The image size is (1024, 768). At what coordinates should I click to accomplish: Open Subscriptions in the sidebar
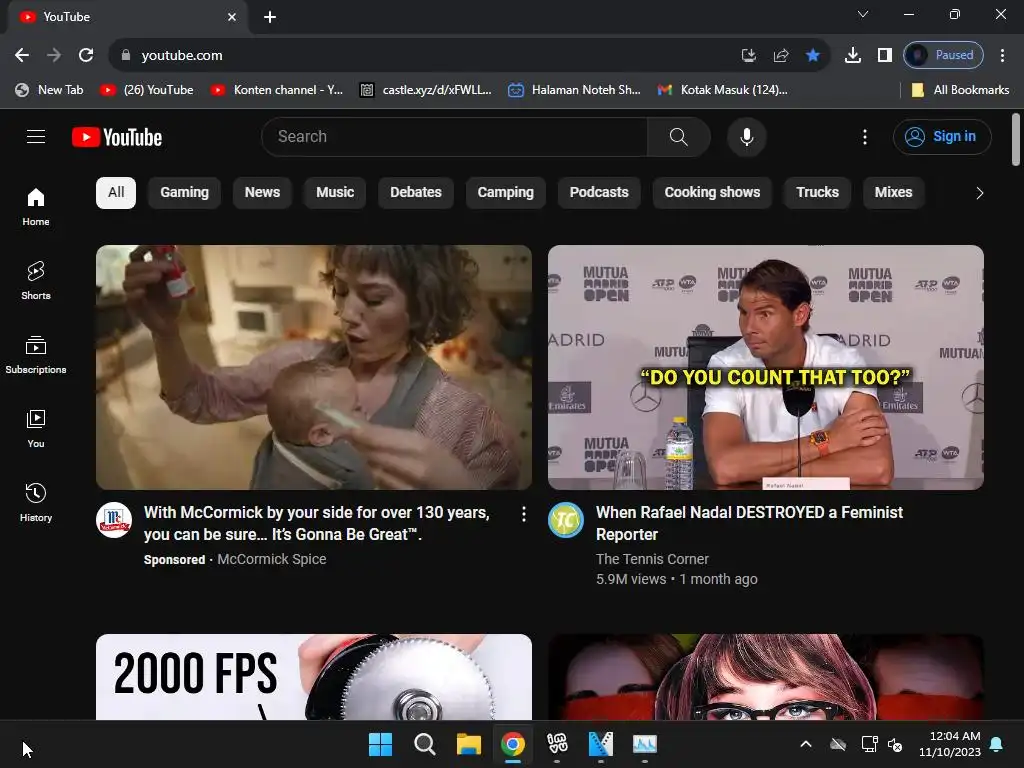pyautogui.click(x=36, y=355)
